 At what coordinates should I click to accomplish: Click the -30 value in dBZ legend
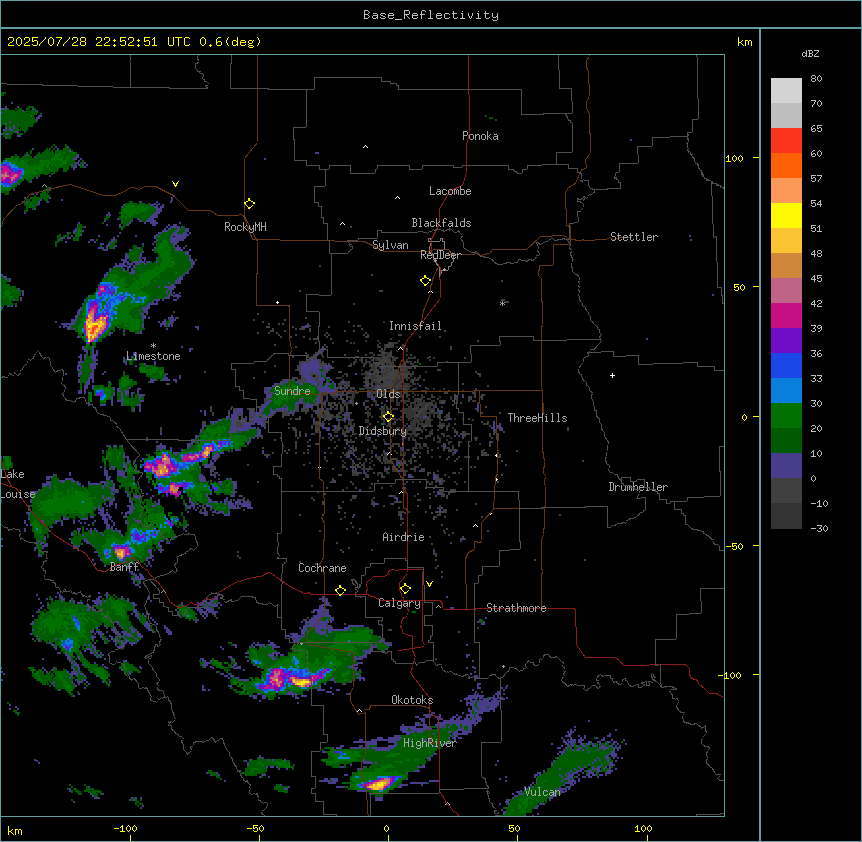coord(819,528)
